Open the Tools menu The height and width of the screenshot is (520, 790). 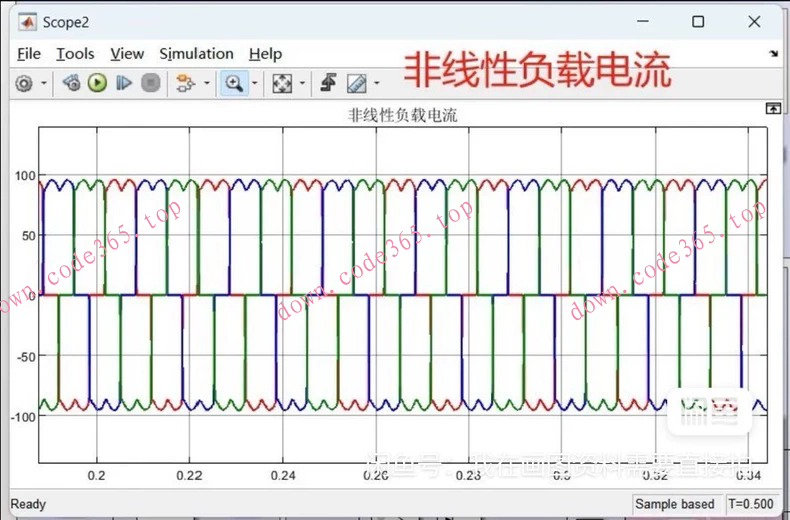pyautogui.click(x=75, y=54)
